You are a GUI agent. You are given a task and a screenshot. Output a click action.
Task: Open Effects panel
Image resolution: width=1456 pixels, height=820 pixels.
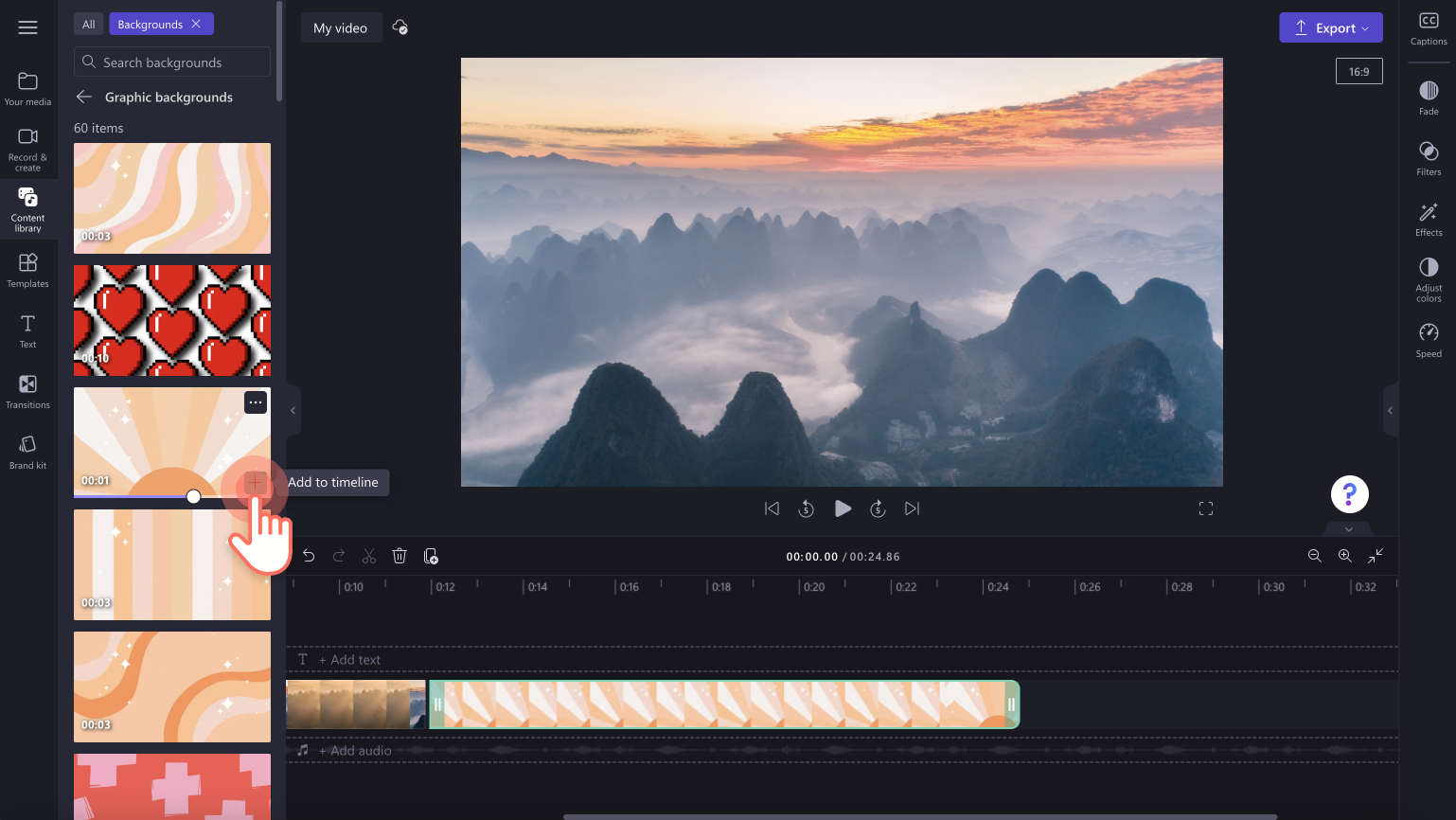tap(1429, 220)
